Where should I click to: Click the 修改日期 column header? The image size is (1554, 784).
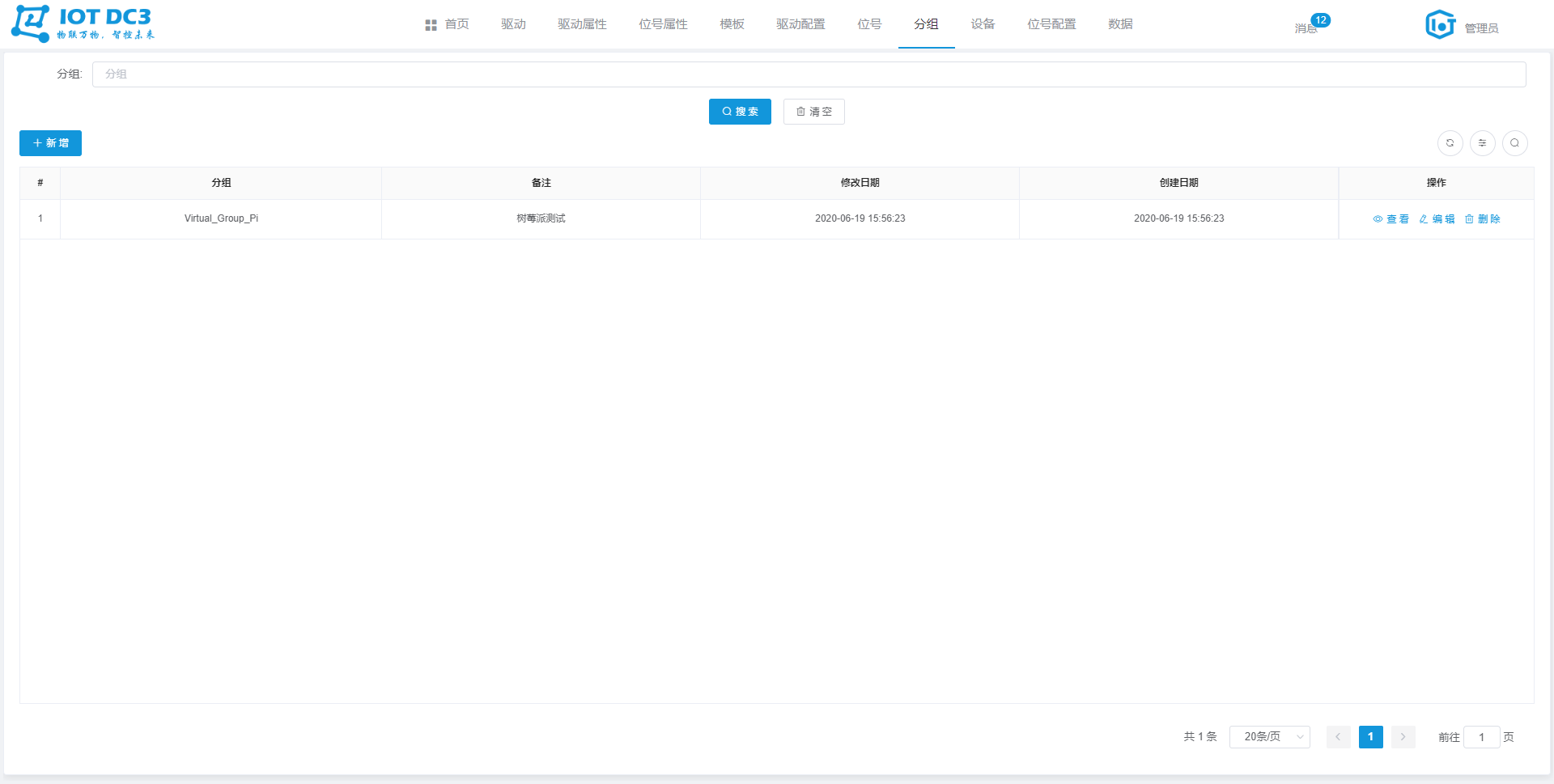(860, 183)
